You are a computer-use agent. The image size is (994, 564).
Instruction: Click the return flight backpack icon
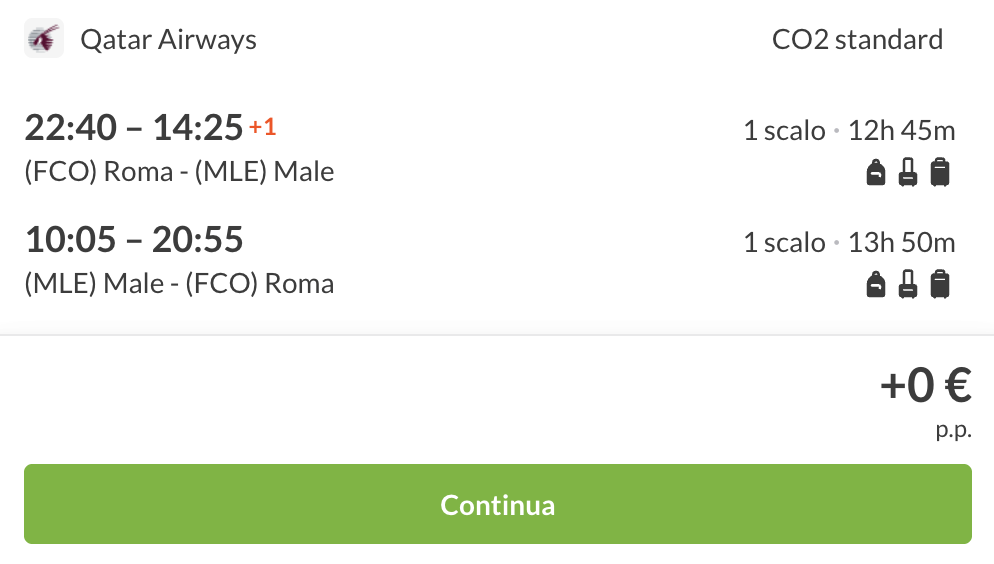(876, 285)
